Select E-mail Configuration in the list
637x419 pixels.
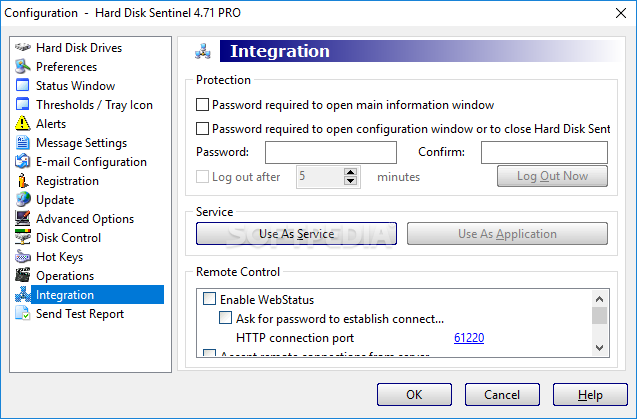point(91,162)
